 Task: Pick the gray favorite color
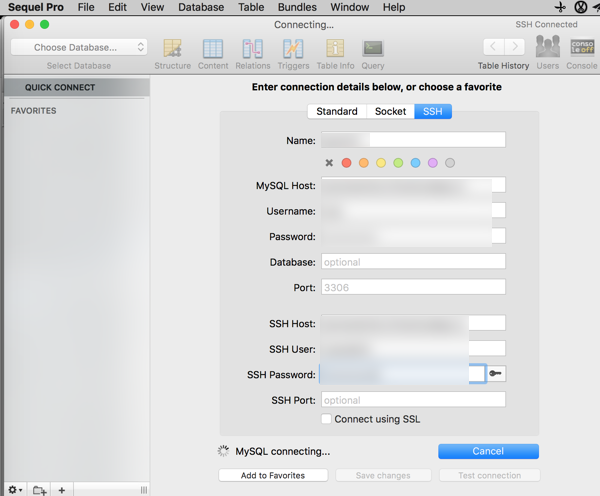point(450,163)
